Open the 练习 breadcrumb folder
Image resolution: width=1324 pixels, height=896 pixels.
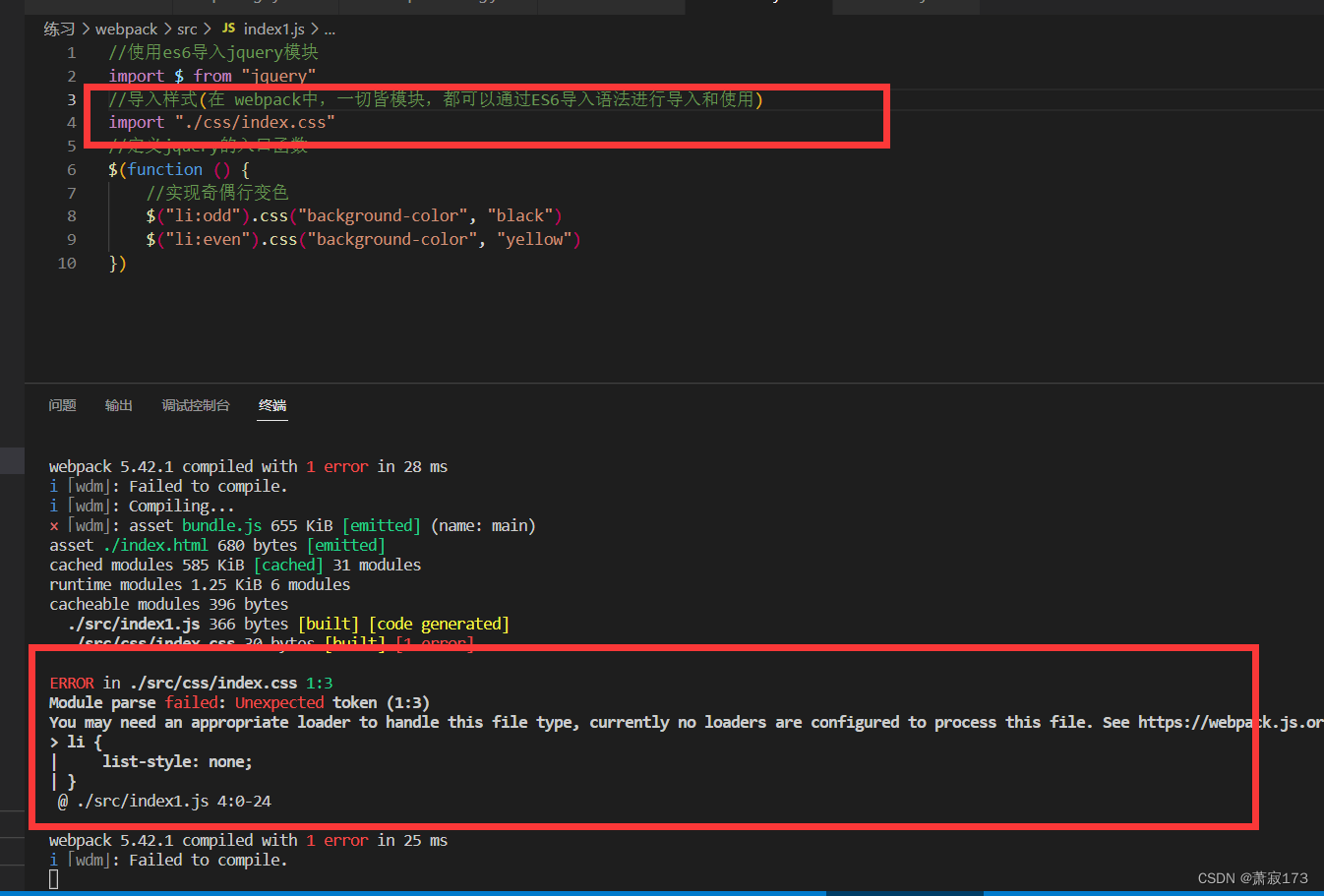[59, 30]
